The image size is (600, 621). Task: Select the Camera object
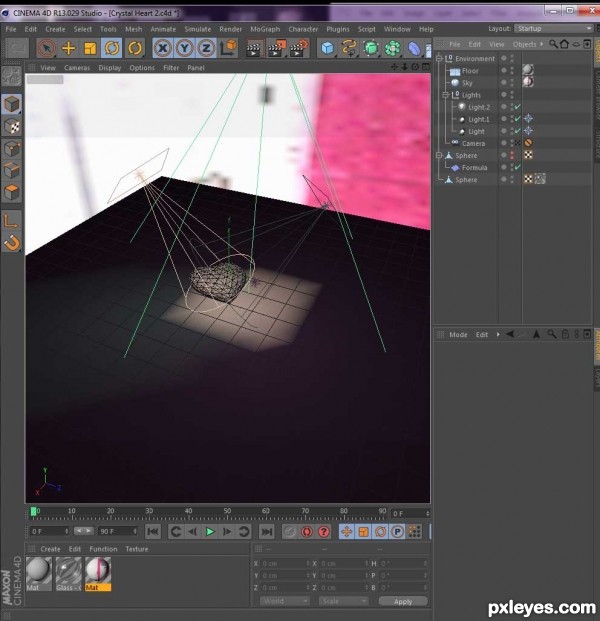pyautogui.click(x=473, y=143)
